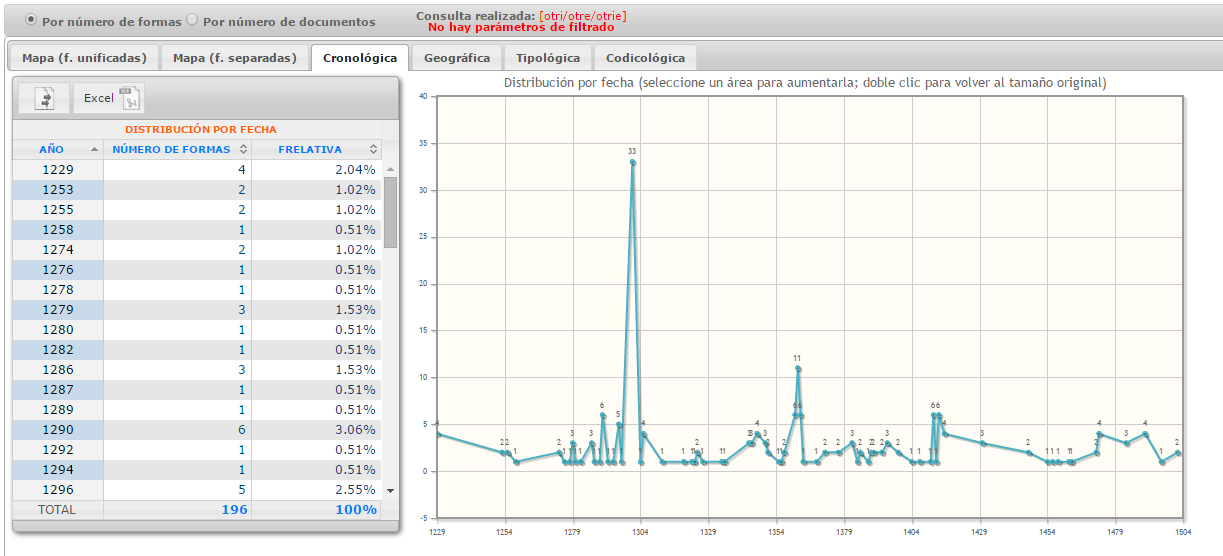The width and height of the screenshot is (1223, 556).
Task: Open the Codicológica tab
Action: 645,58
